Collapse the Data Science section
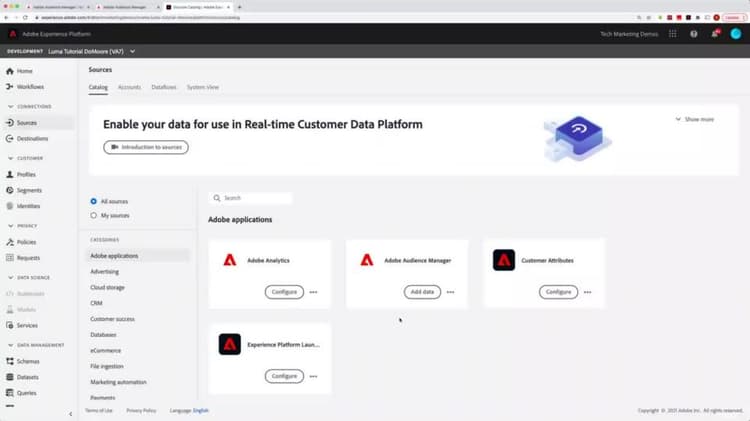This screenshot has height=421, width=750. pos(11,277)
